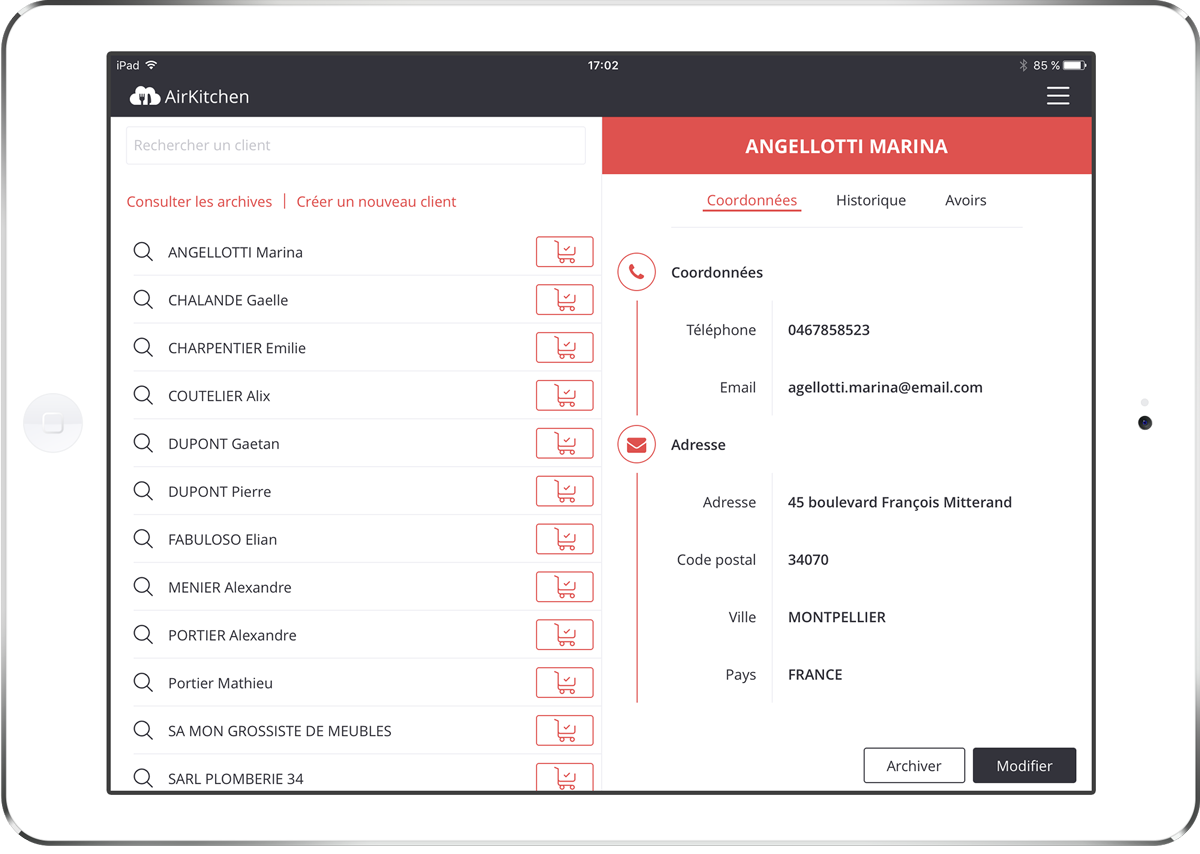Click the city value MONTPELLIER
This screenshot has width=1200, height=854.
click(x=837, y=617)
